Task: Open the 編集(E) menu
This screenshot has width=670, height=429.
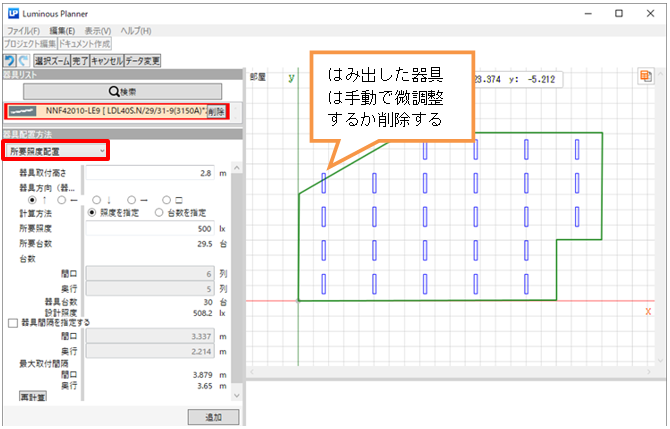Action: pos(62,31)
